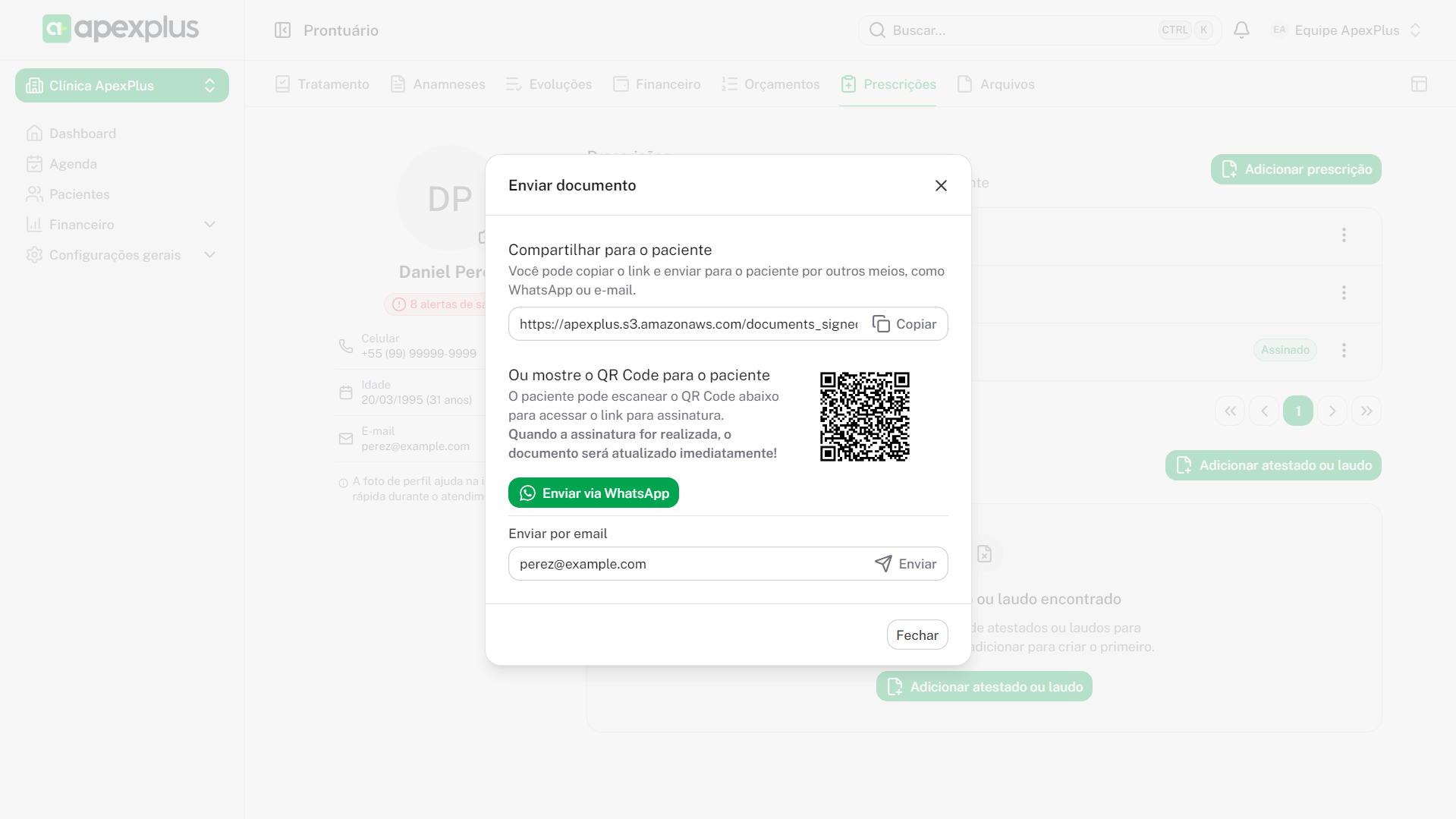Image resolution: width=1456 pixels, height=819 pixels.
Task: Click the patient email input field
Action: 687,564
